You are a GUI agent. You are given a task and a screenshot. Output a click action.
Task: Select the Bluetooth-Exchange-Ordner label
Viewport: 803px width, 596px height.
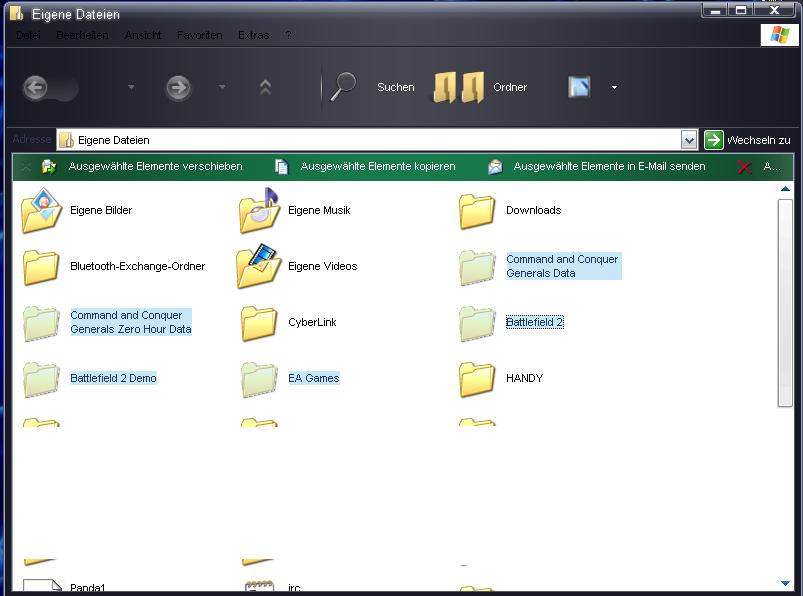pyautogui.click(x=138, y=266)
